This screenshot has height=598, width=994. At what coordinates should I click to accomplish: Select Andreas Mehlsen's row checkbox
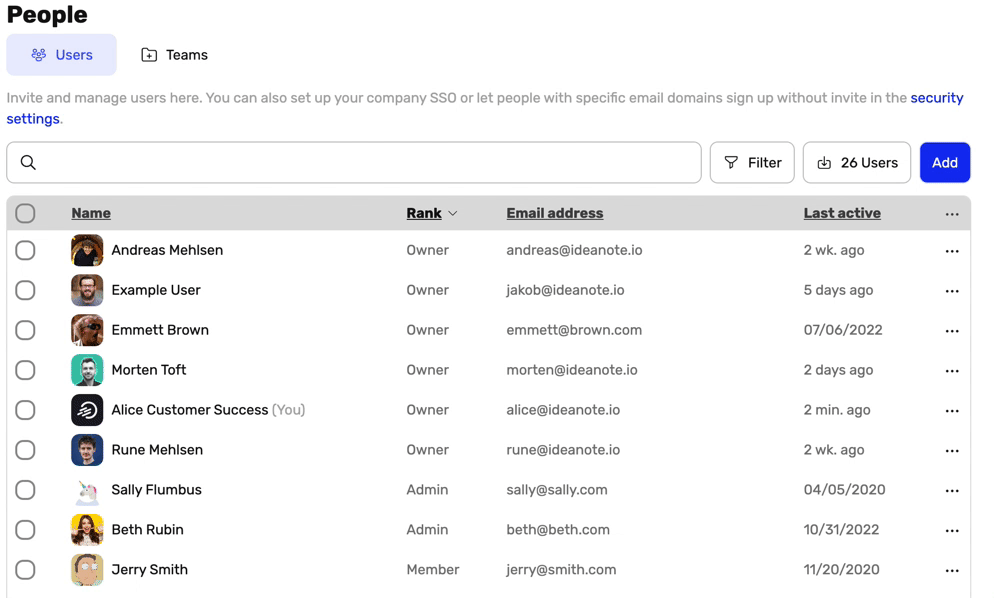coord(25,250)
